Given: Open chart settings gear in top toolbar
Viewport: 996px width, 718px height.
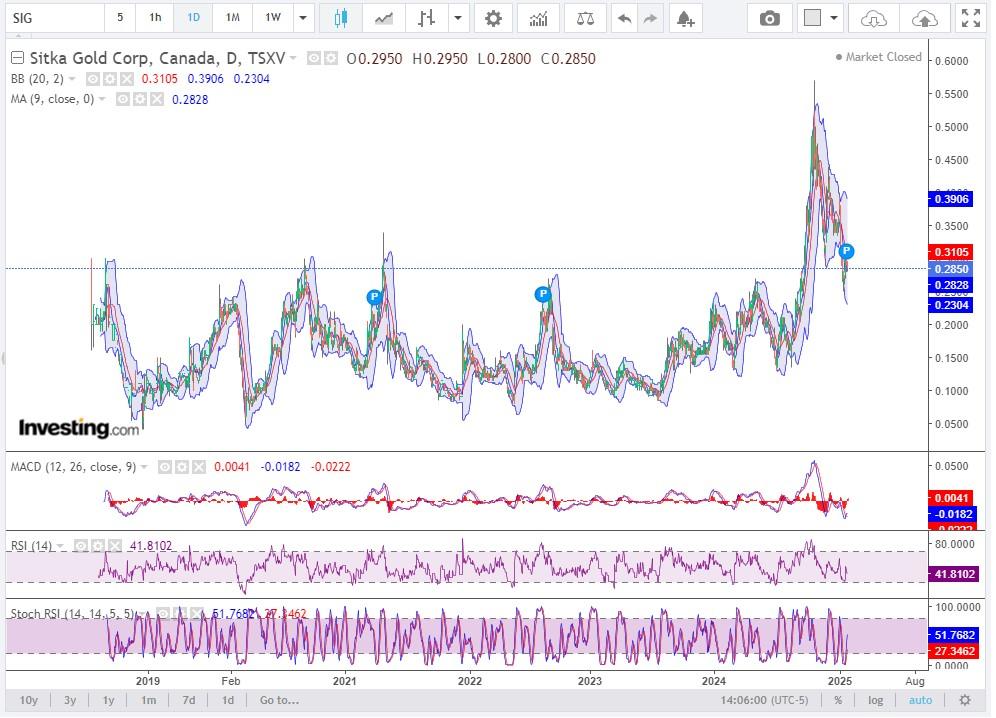Looking at the screenshot, I should [x=493, y=18].
